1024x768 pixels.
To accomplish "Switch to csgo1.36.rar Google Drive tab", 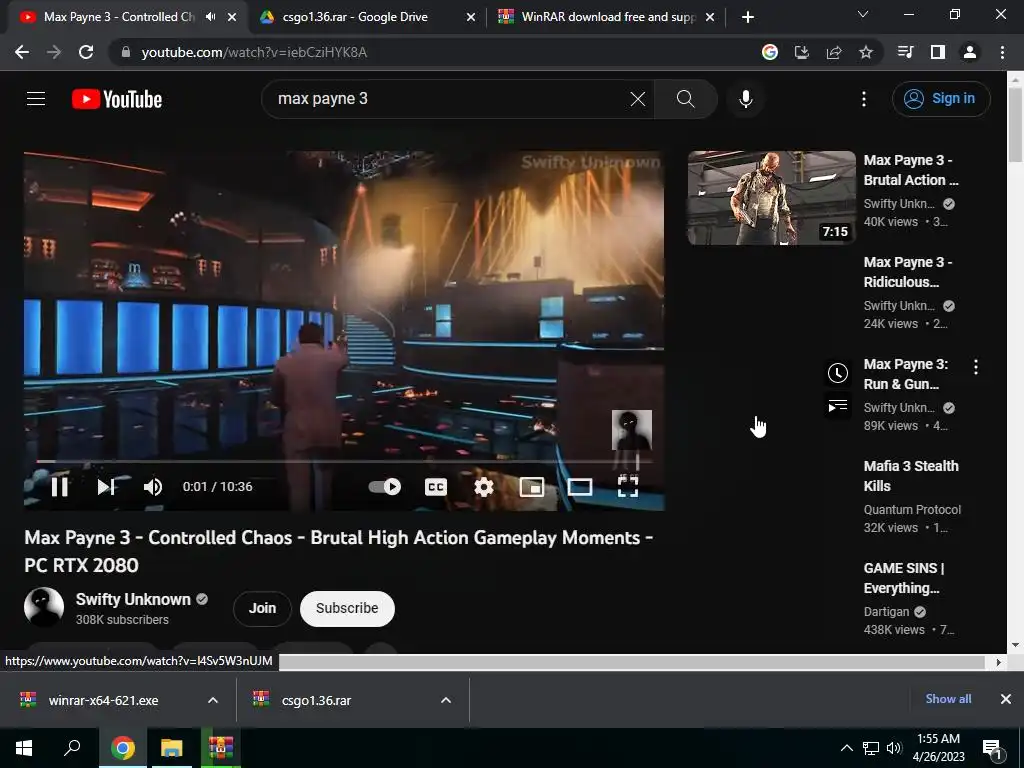I will coord(355,17).
